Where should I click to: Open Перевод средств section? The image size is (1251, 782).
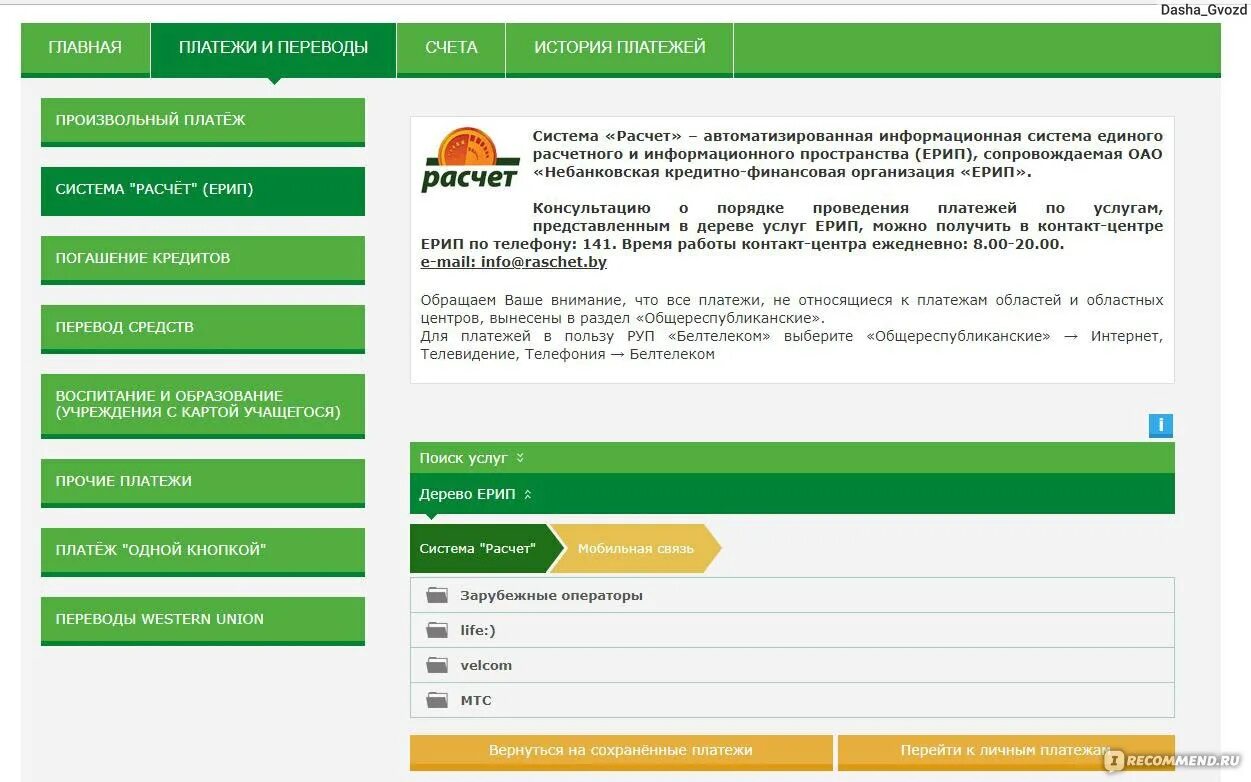pos(203,328)
